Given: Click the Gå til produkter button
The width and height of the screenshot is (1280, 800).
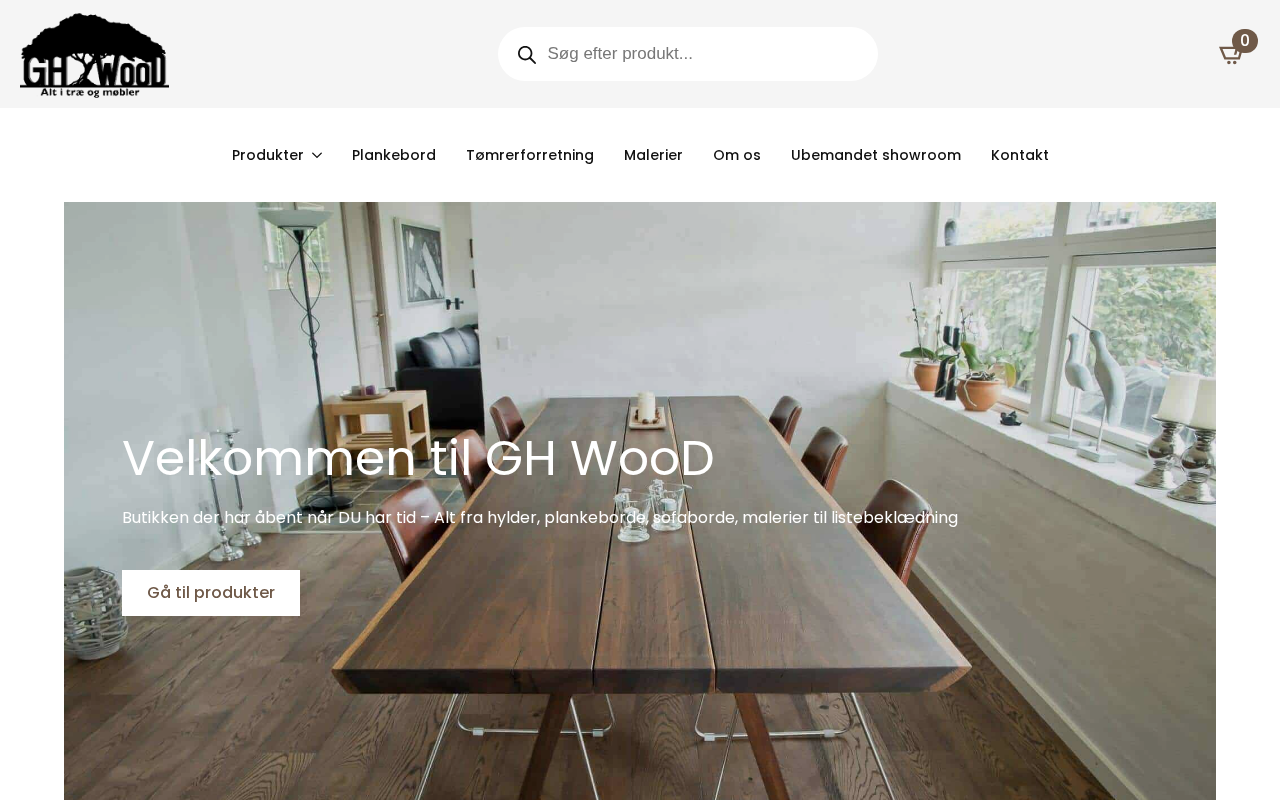Looking at the screenshot, I should 211,593.
